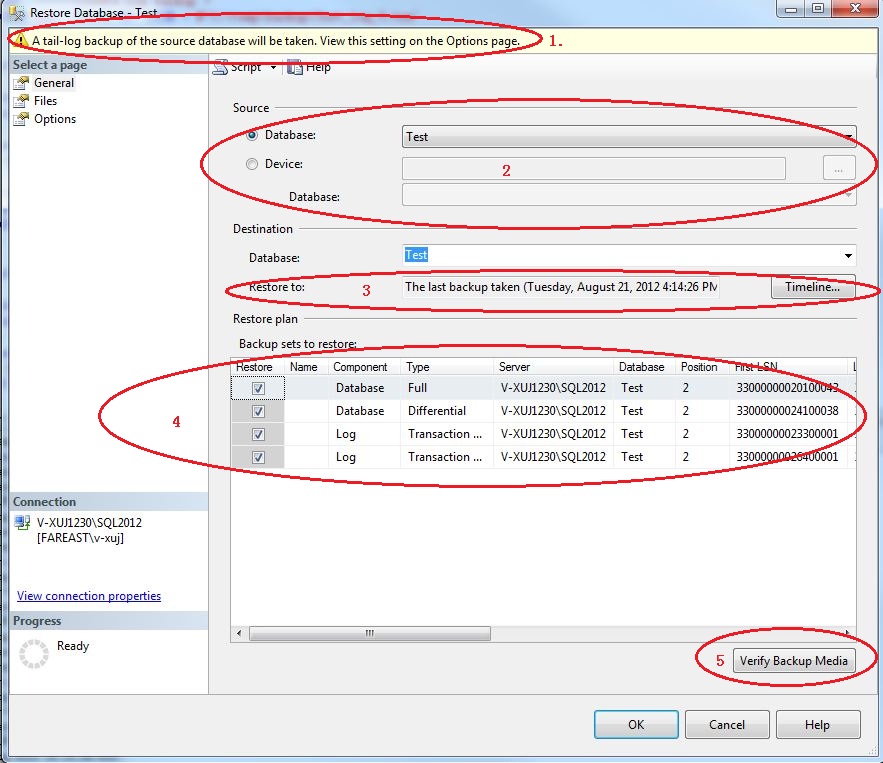Click the Script toolbar button
The image size is (883, 763).
(237, 67)
